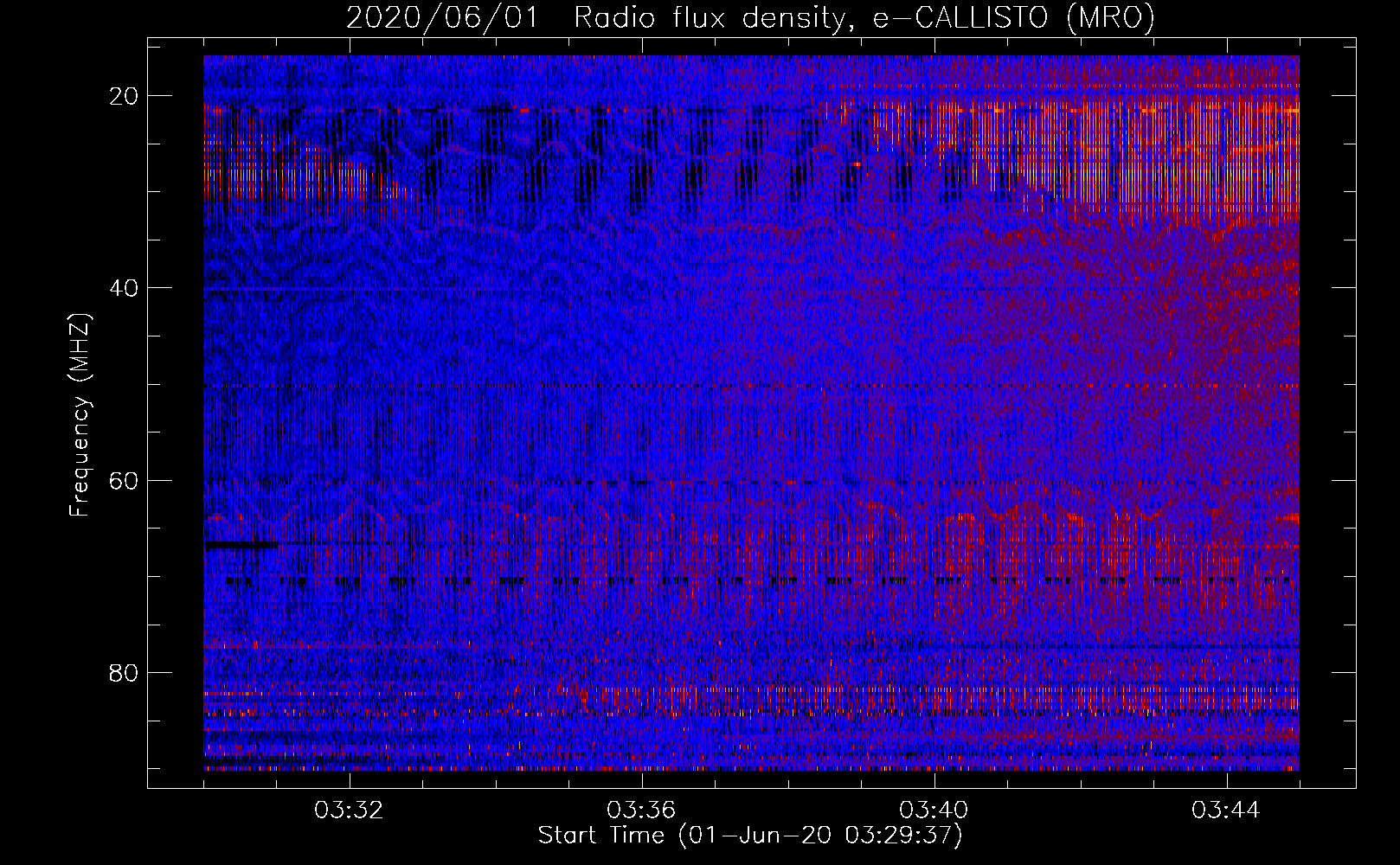
Task: Click the 03:32 time tick label
Action: (349, 811)
